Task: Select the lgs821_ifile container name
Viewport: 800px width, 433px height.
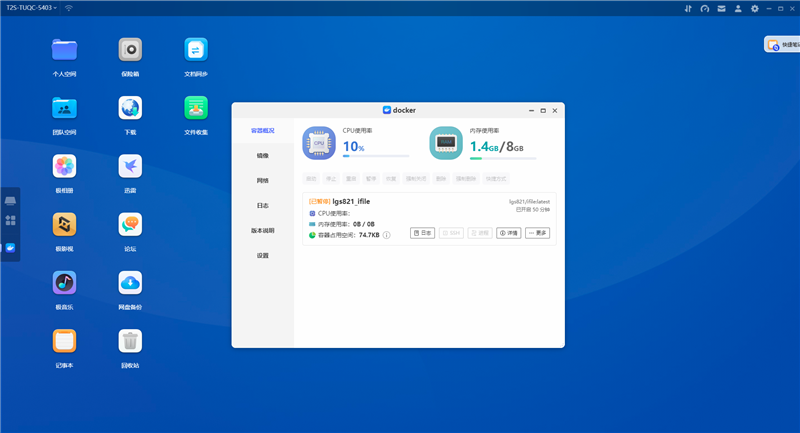Action: [351, 201]
